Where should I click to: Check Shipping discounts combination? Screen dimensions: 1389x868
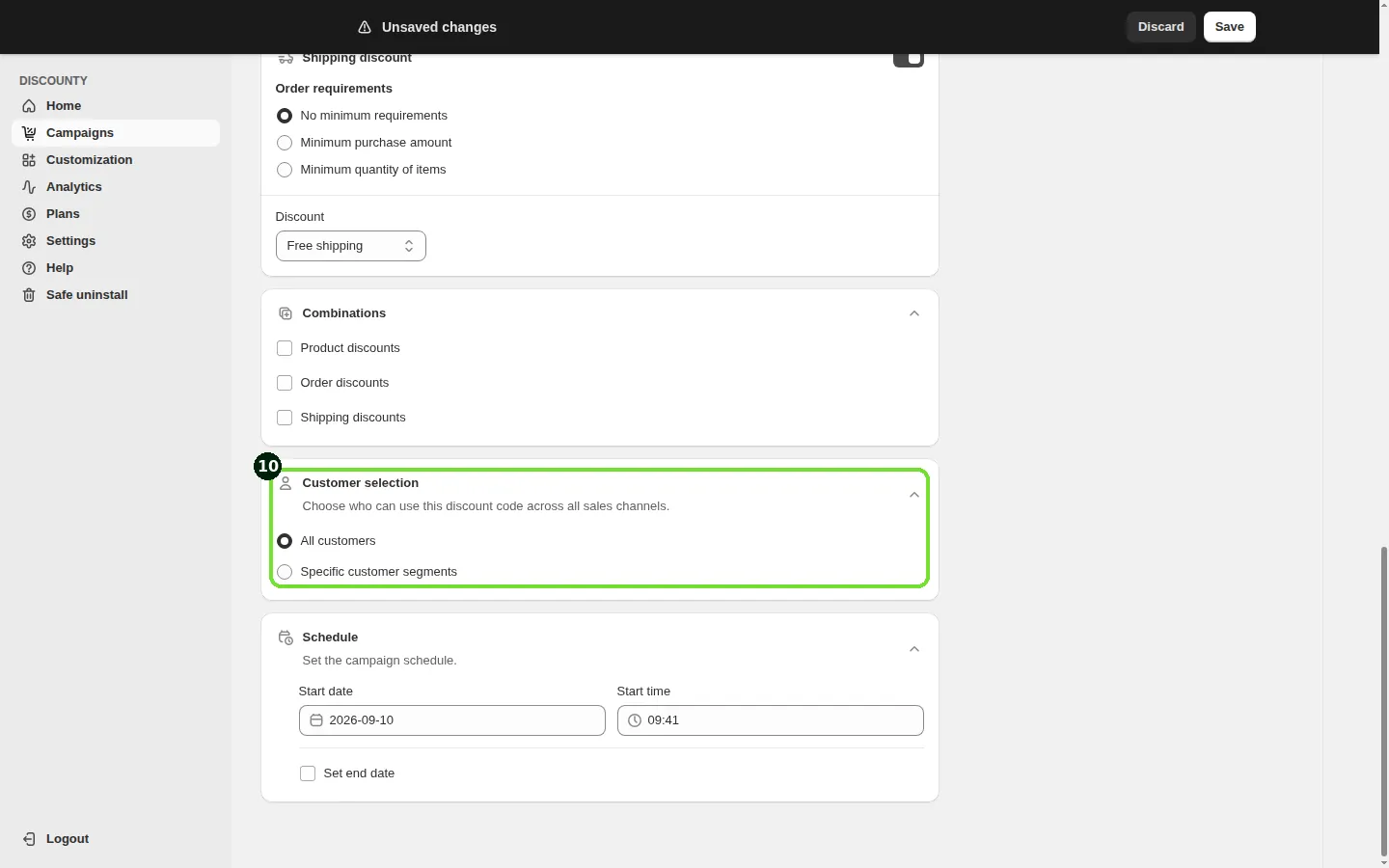(x=285, y=418)
